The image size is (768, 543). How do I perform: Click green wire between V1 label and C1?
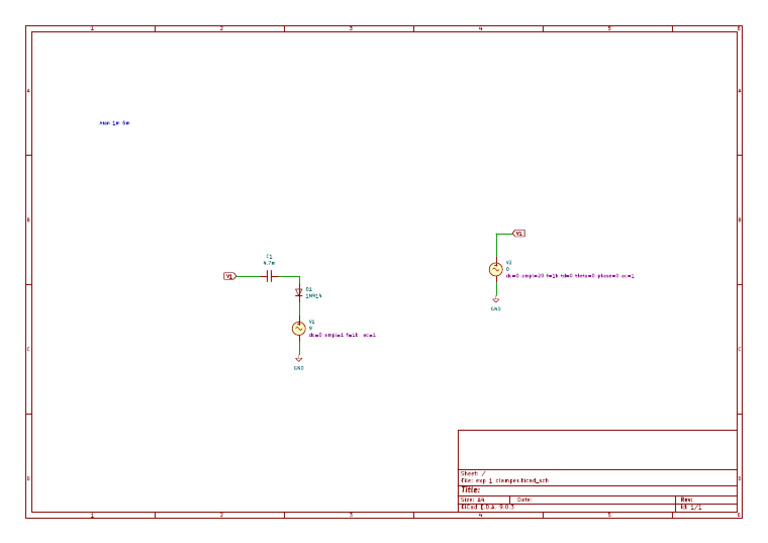coord(250,277)
